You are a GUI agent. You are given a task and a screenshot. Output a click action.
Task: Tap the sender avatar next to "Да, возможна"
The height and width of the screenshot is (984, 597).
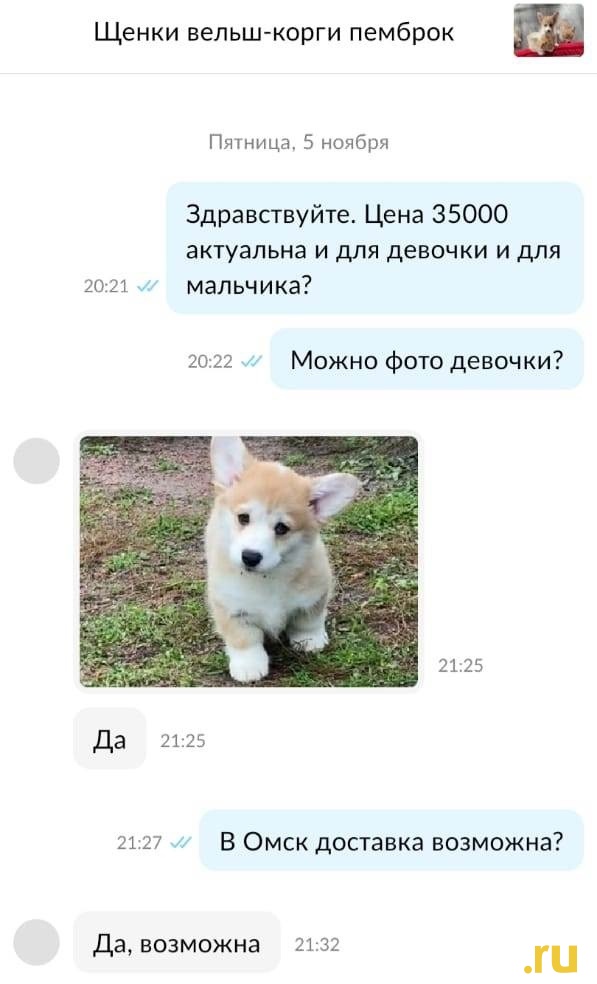tap(36, 942)
